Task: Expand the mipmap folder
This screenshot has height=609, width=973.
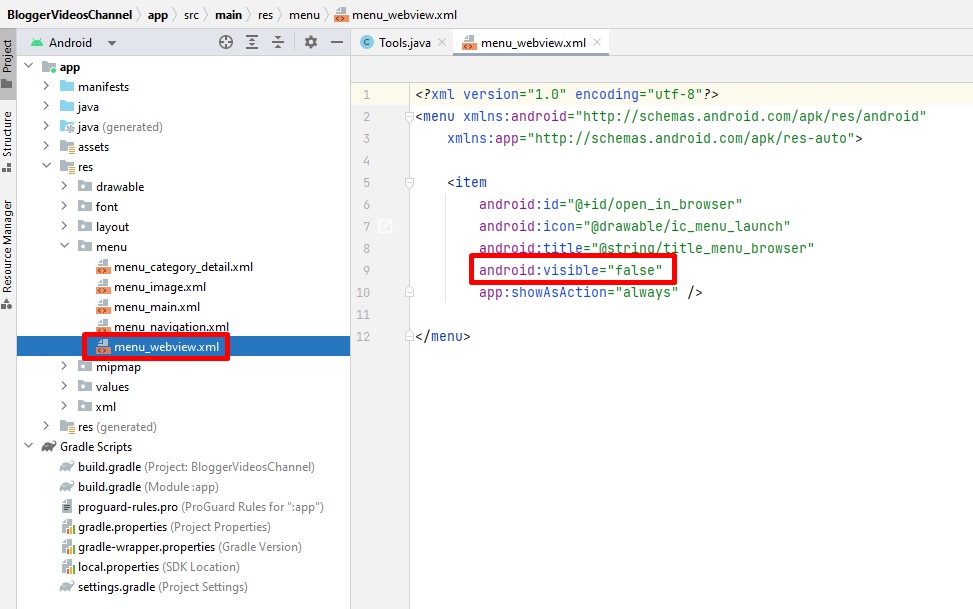Action: [65, 366]
